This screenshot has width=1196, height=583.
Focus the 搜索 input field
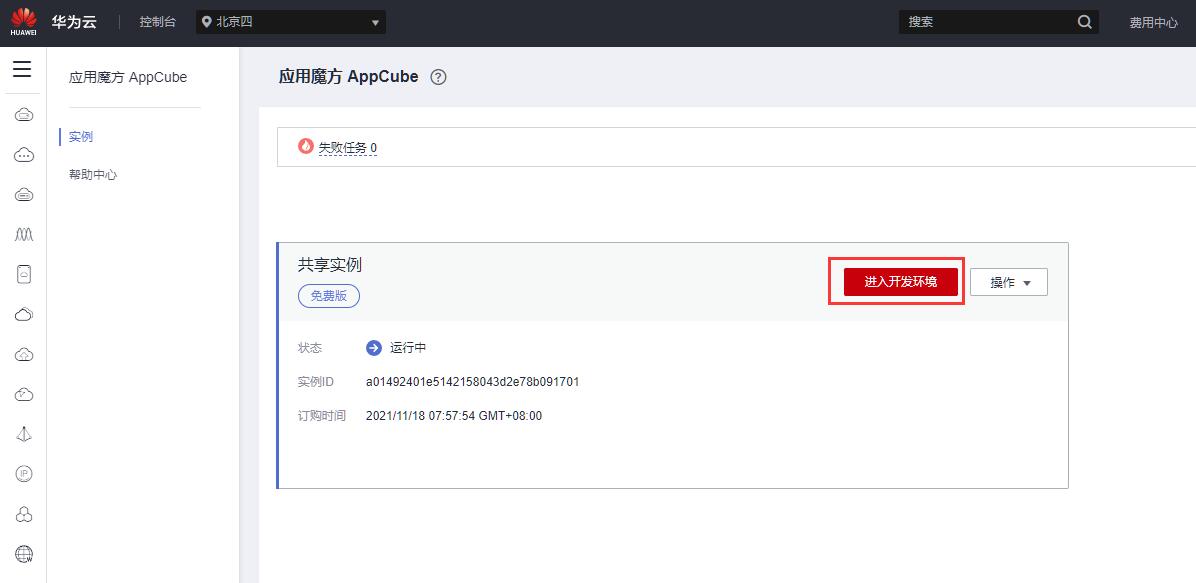click(988, 22)
